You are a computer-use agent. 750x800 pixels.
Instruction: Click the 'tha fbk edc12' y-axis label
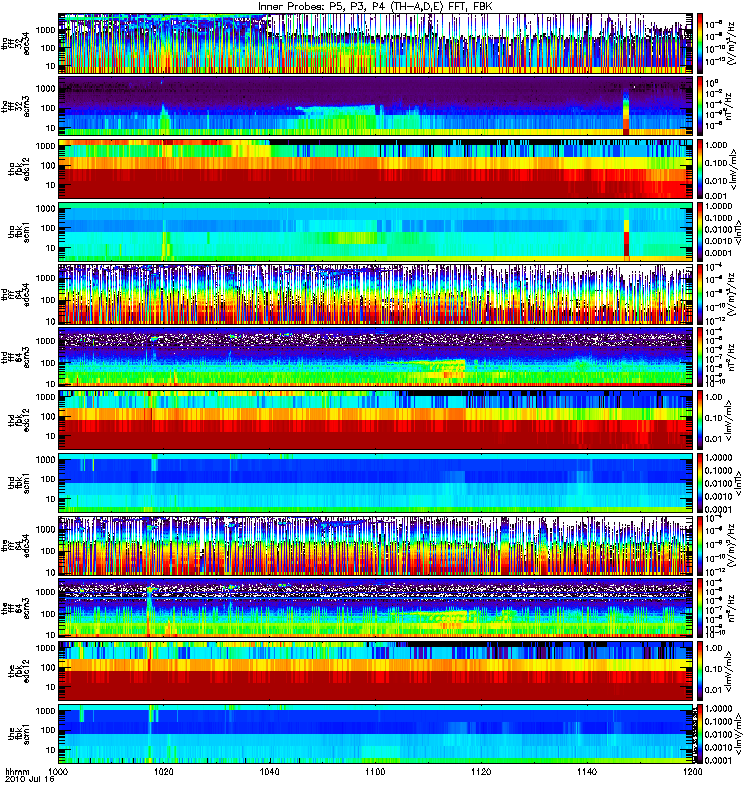19,169
